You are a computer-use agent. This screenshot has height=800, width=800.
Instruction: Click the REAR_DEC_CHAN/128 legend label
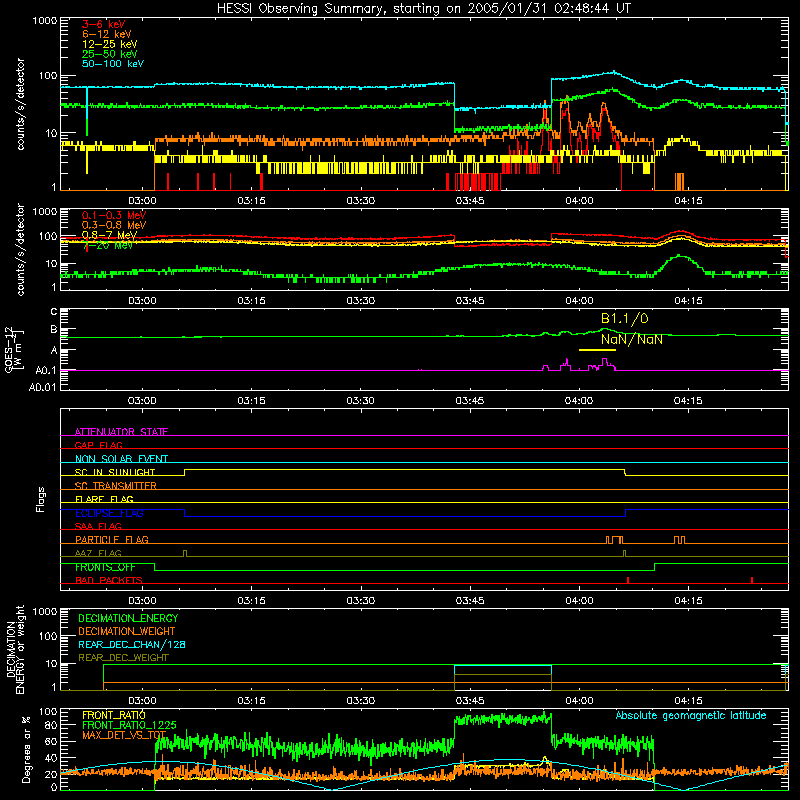pos(132,644)
